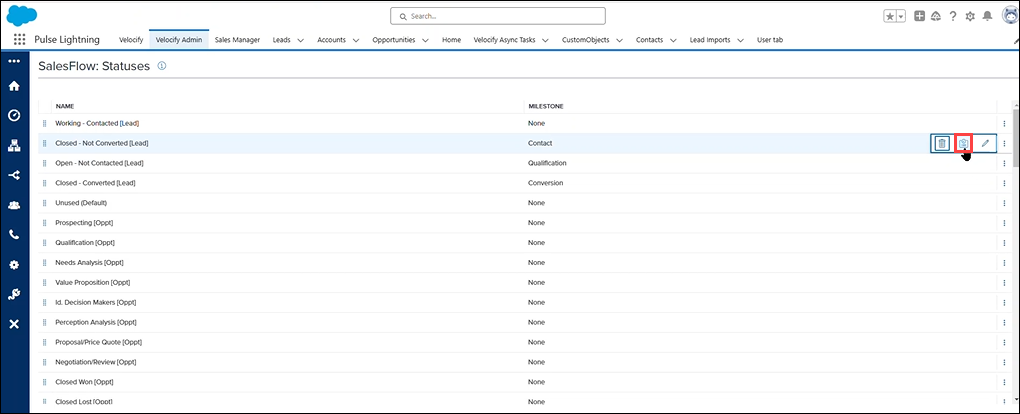This screenshot has width=1020, height=414.
Task: Open the user profile avatar
Action: coord(1010,16)
